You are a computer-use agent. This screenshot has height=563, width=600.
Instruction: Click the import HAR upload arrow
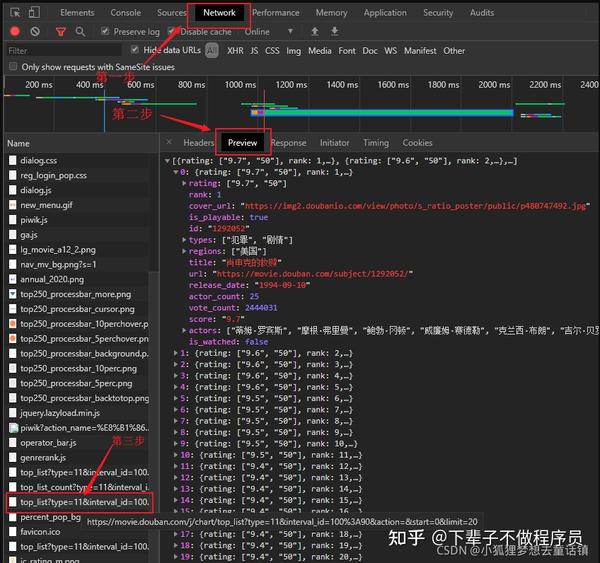(x=315, y=31)
